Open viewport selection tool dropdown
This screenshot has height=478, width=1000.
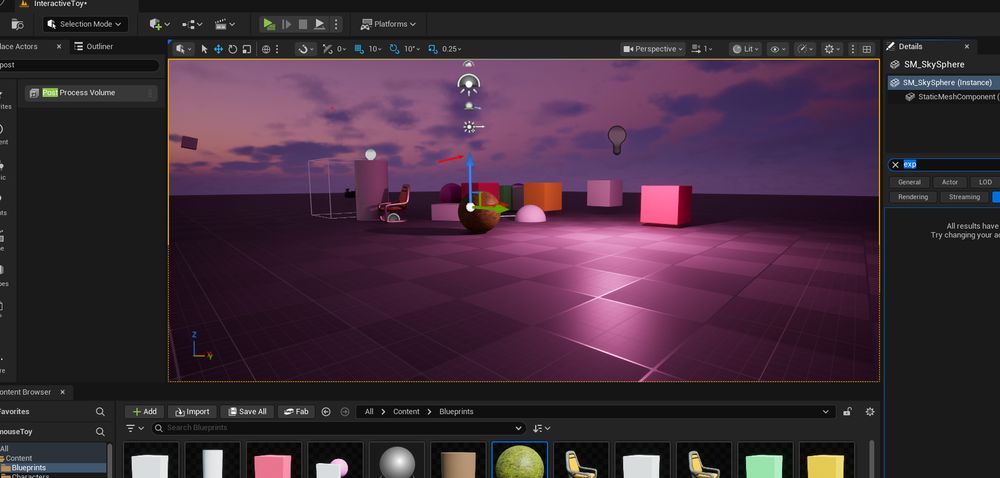(x=184, y=49)
